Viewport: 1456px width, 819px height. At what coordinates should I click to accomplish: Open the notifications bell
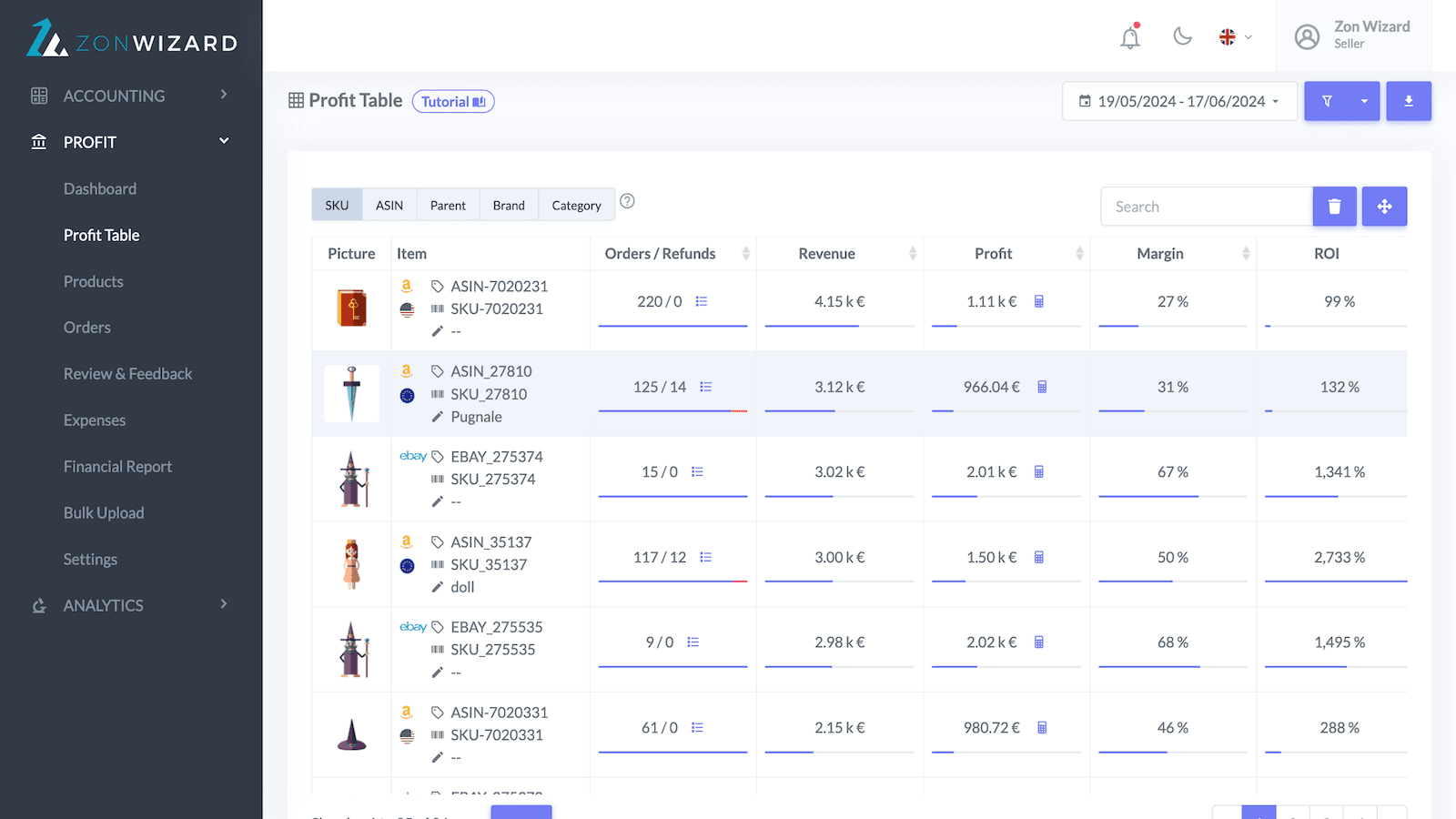click(1129, 37)
